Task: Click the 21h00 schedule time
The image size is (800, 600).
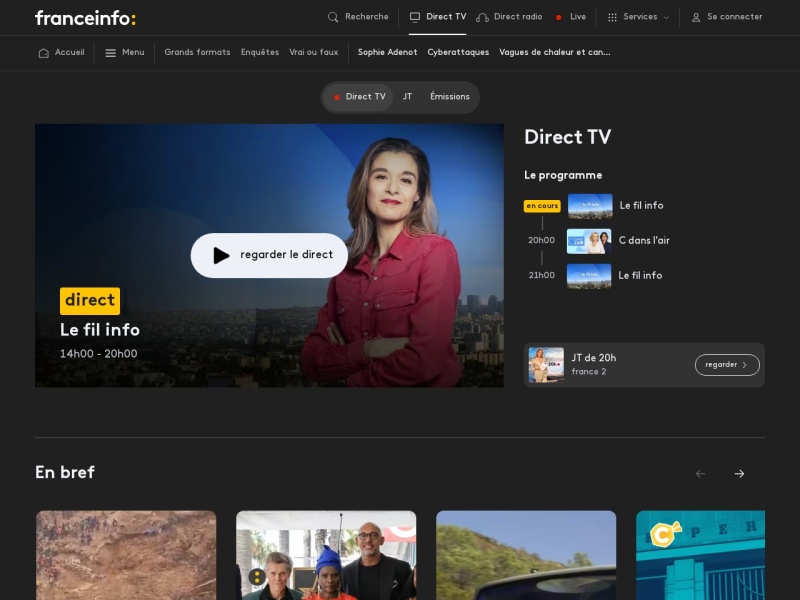Action: [x=541, y=275]
